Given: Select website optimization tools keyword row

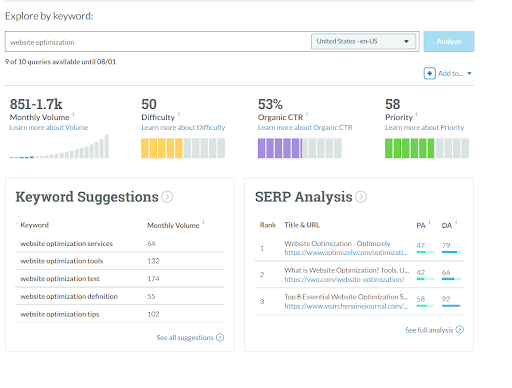Looking at the screenshot, I should (119, 261).
